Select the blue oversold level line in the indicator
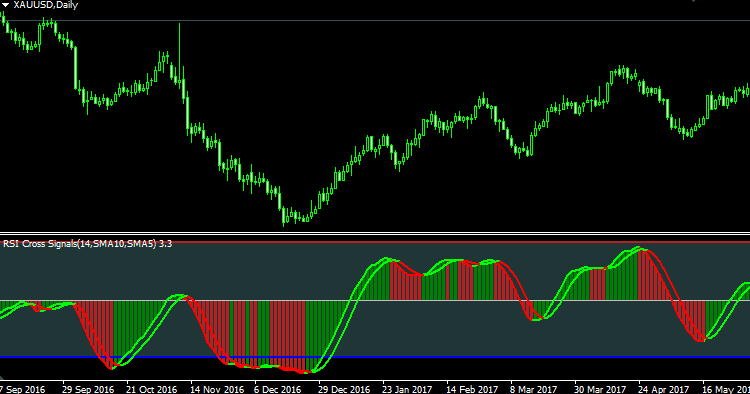 coord(375,357)
